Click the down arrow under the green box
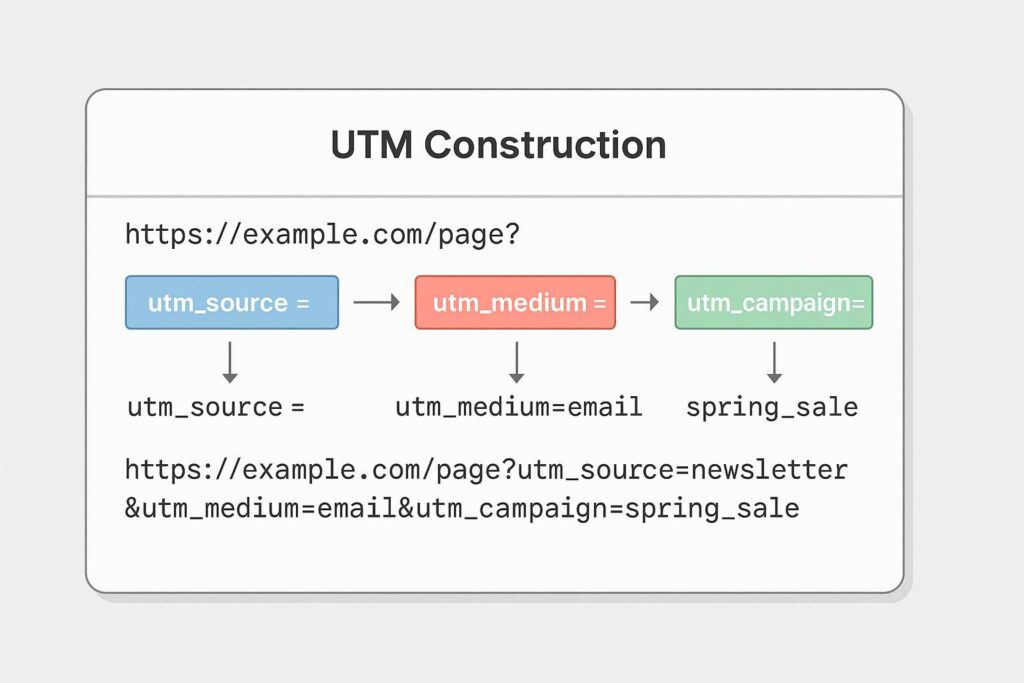This screenshot has width=1024, height=683. pos(774,362)
